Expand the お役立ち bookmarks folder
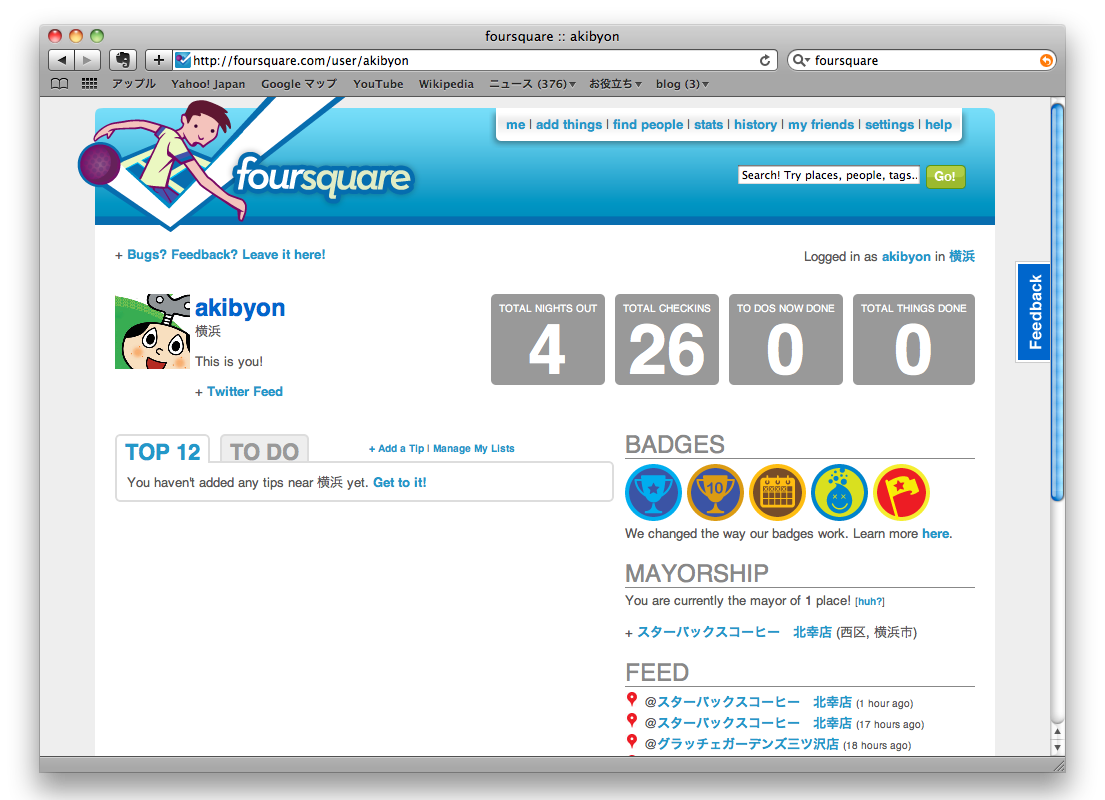Viewport: 1105px width, 800px height. (x=615, y=84)
